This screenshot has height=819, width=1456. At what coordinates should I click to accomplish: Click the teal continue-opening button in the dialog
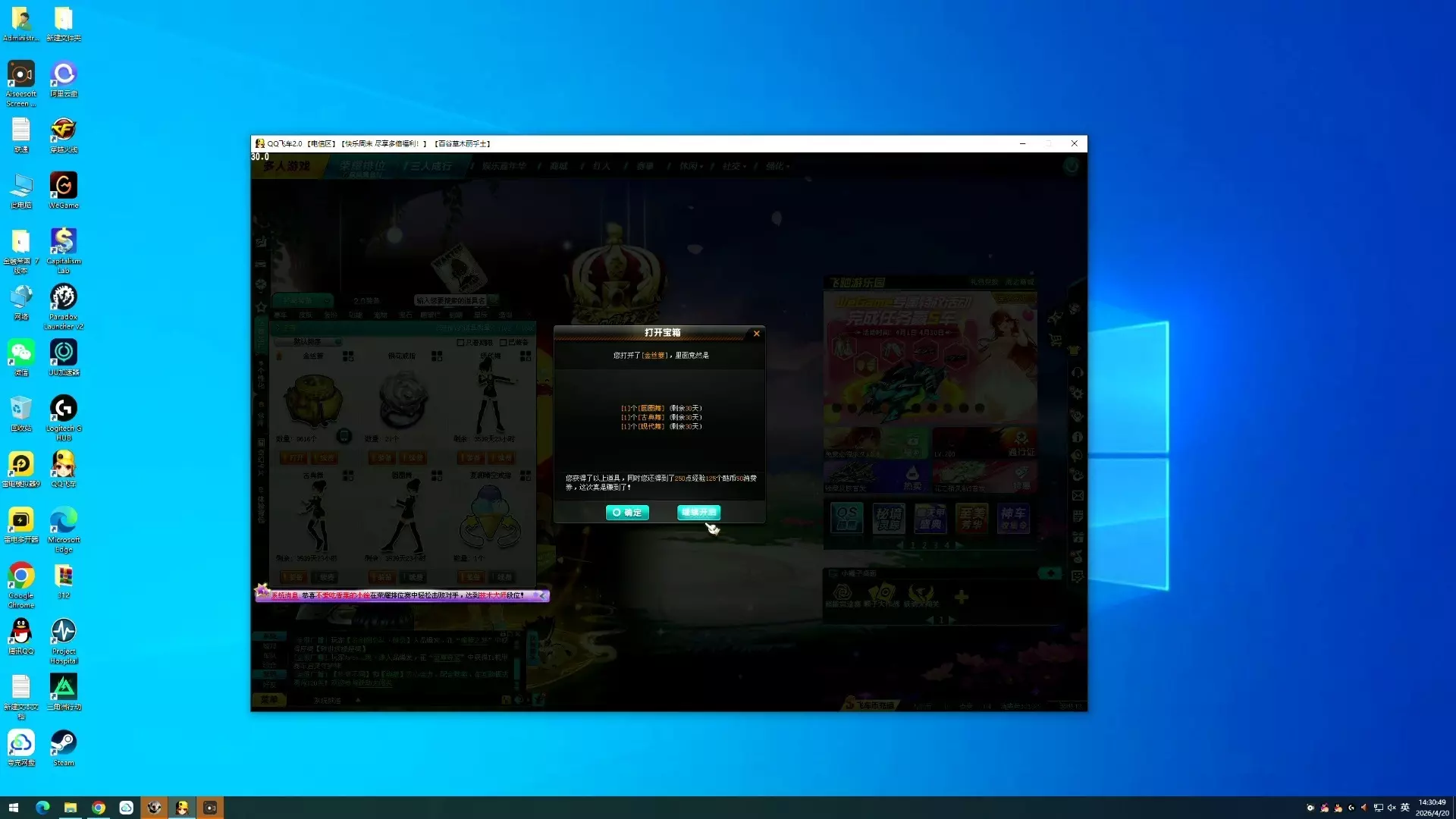tap(698, 513)
